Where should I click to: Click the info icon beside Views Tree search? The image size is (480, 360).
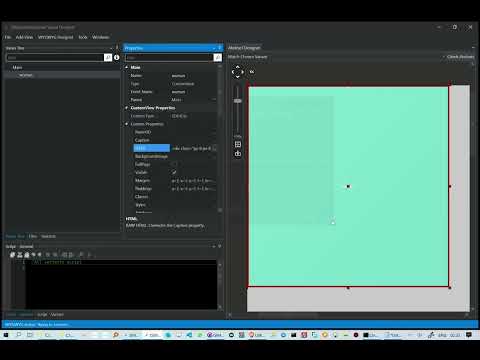click(116, 57)
